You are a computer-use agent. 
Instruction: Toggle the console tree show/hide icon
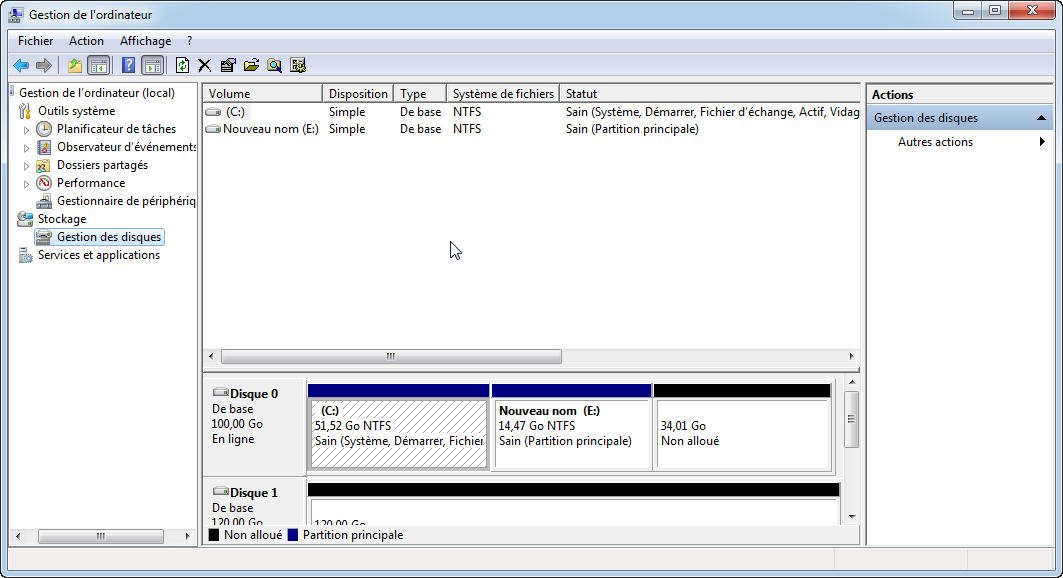[x=99, y=65]
